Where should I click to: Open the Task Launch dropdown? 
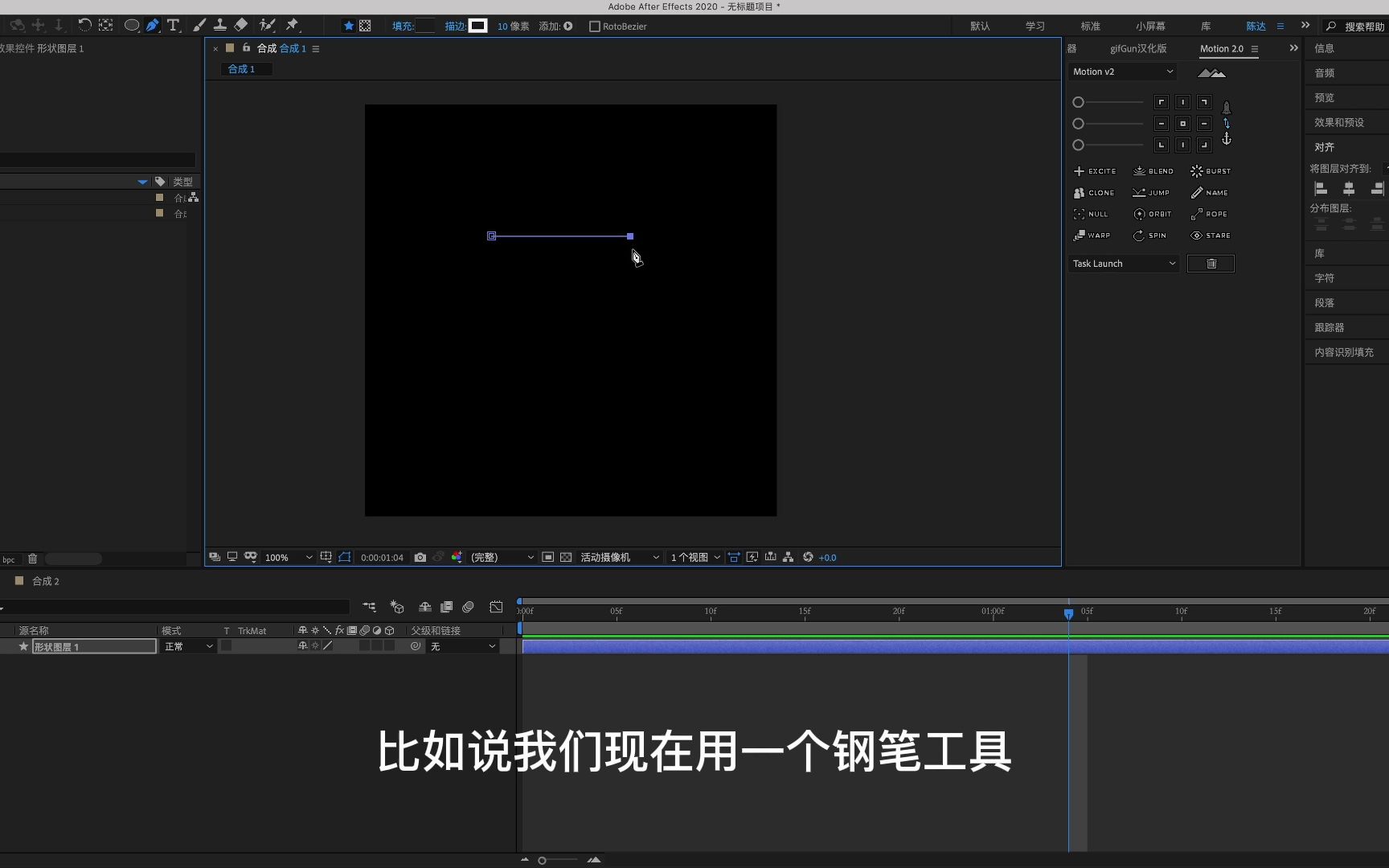pos(1122,263)
